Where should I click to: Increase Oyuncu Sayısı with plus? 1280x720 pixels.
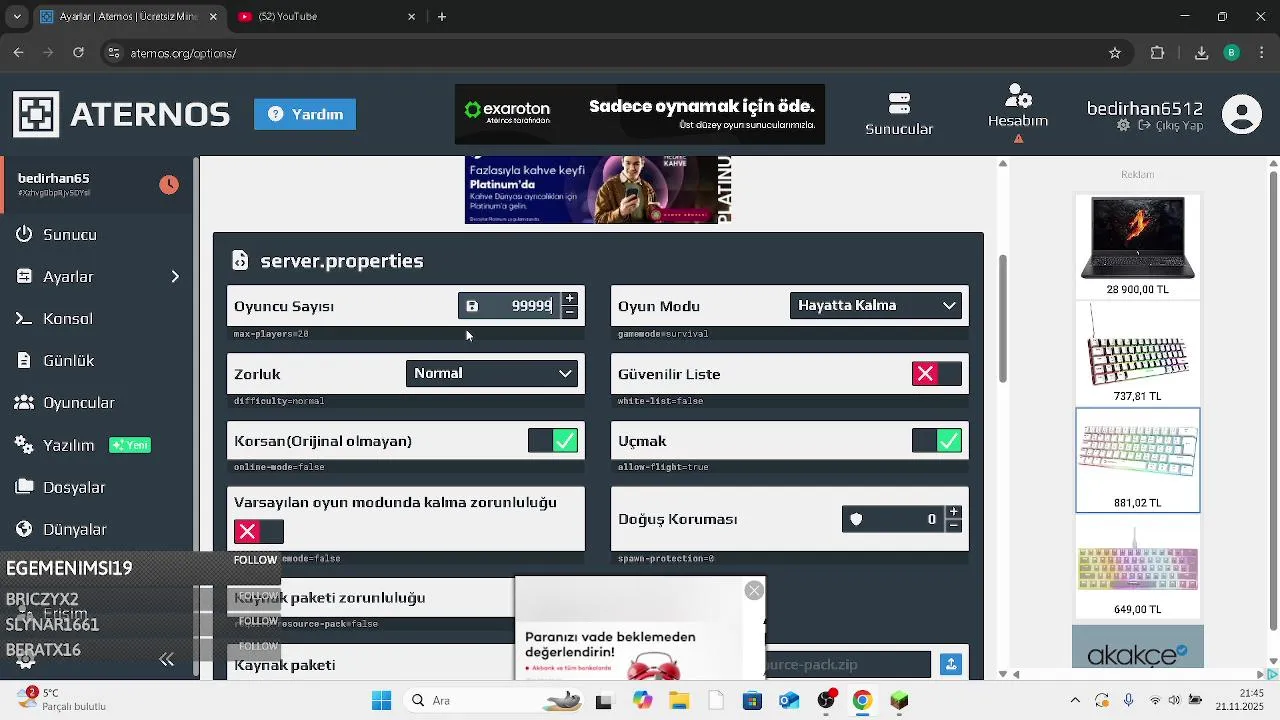tap(569, 299)
